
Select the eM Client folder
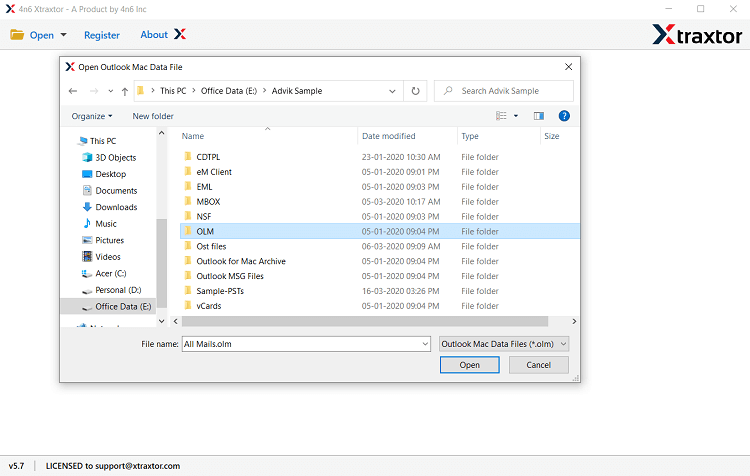[x=214, y=172]
